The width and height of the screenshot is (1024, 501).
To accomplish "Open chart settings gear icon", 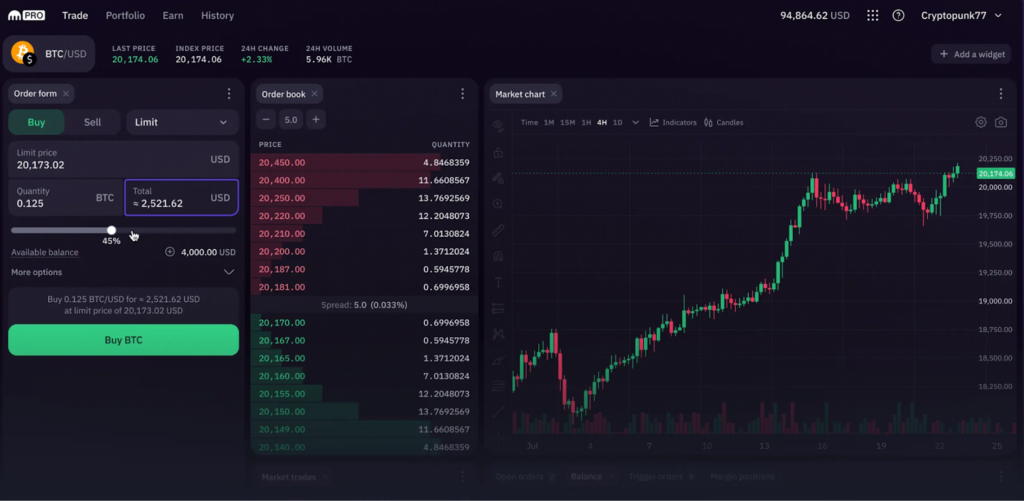I will [980, 122].
